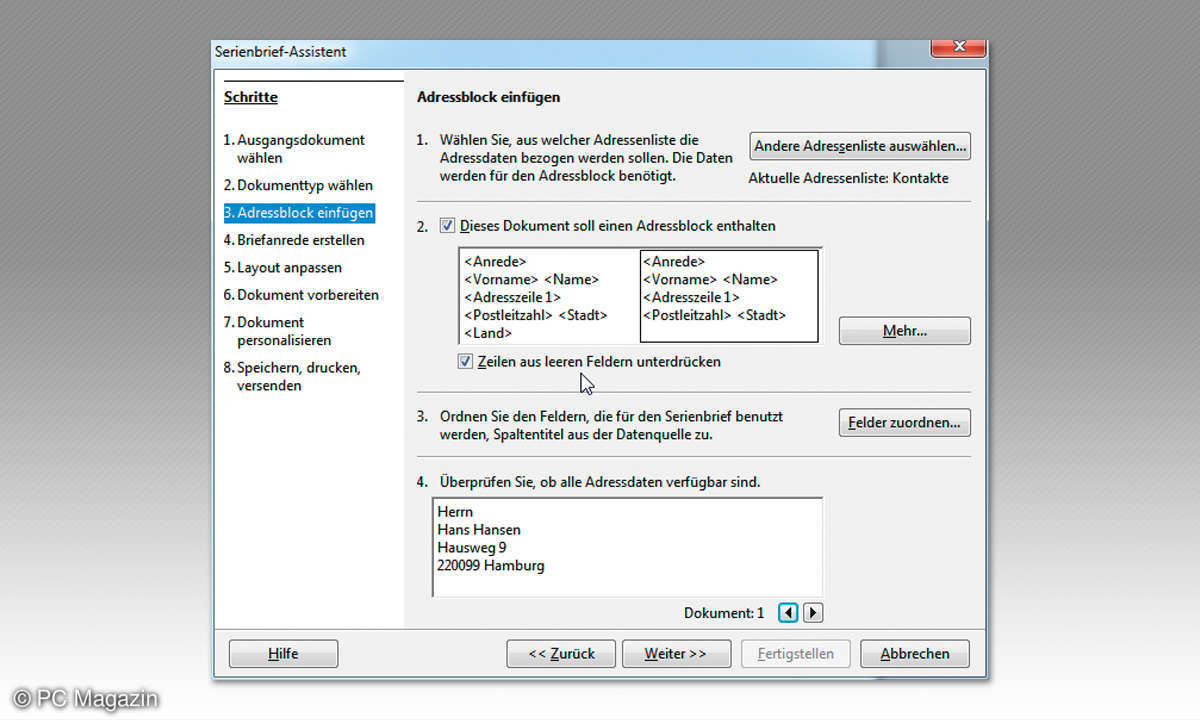Cancel the wizard with 'Abbrechen'
The image size is (1200, 720).
click(x=915, y=654)
